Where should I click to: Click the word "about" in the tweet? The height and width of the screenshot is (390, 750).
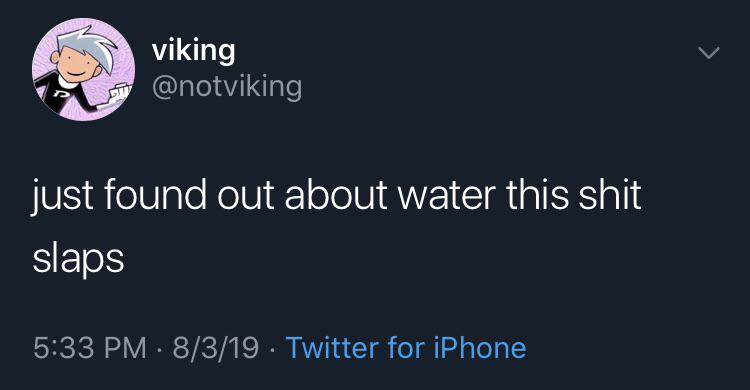tap(336, 194)
